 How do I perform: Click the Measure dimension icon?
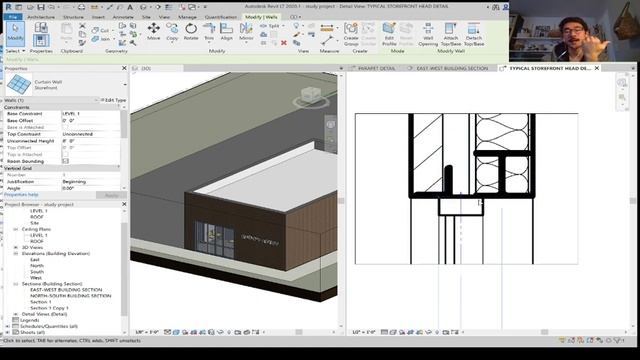click(x=327, y=28)
